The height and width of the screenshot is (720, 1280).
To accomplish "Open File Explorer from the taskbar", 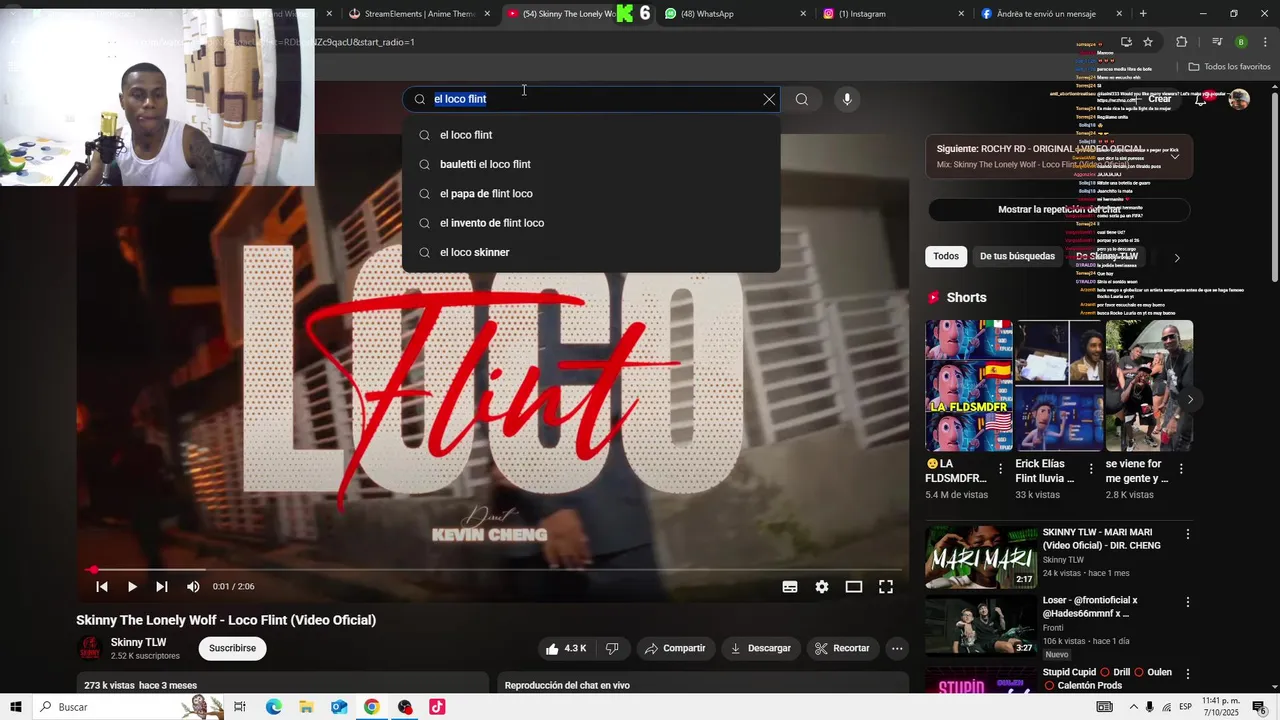I will pyautogui.click(x=306, y=707).
